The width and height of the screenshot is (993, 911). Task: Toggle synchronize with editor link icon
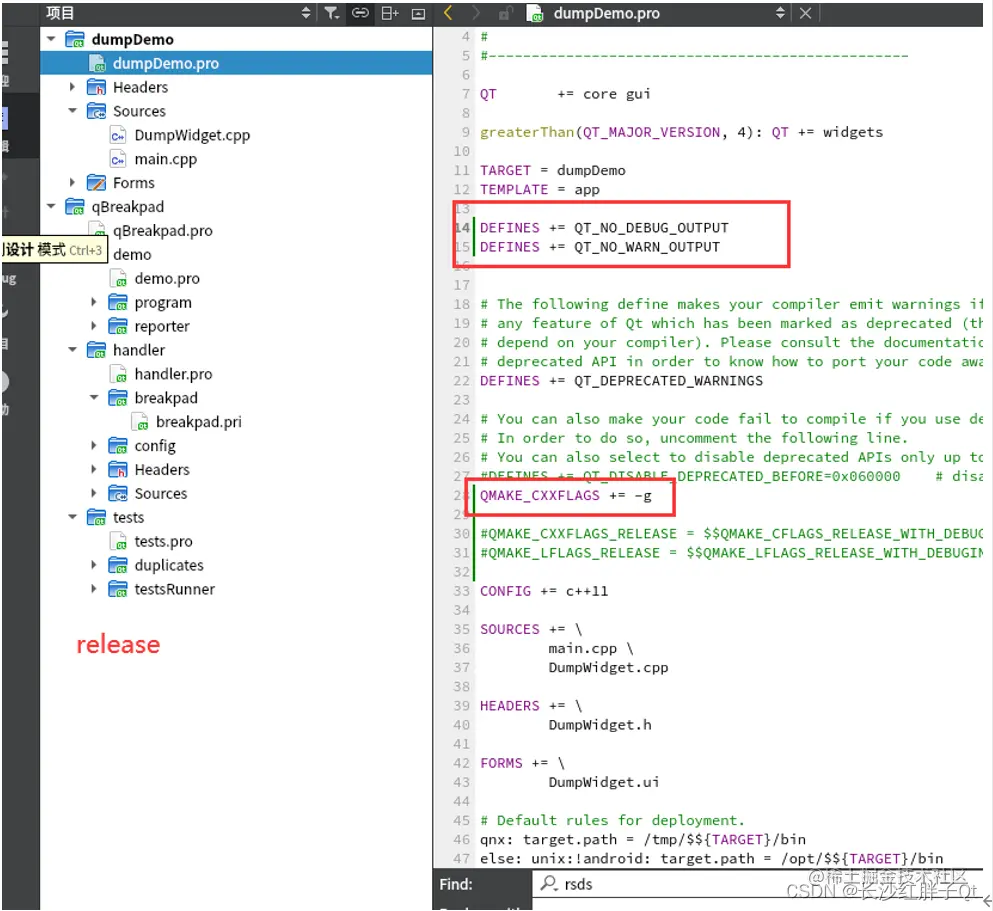360,13
